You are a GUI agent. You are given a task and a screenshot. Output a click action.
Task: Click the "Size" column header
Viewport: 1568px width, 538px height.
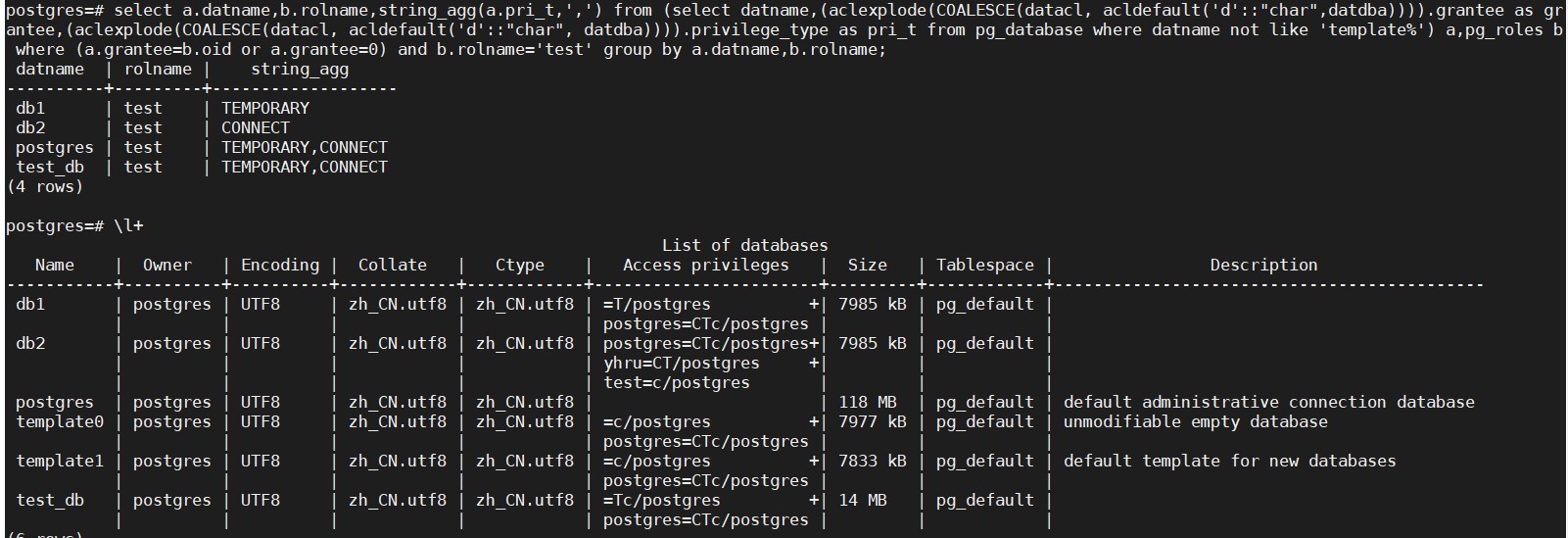[x=868, y=265]
